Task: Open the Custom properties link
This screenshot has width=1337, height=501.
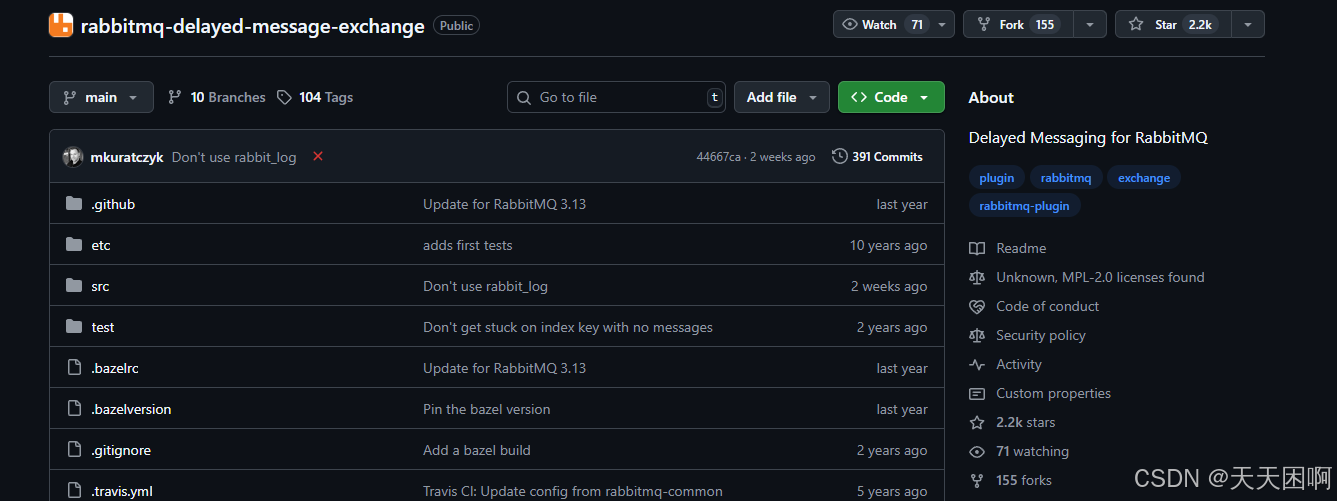Action: 1040,393
